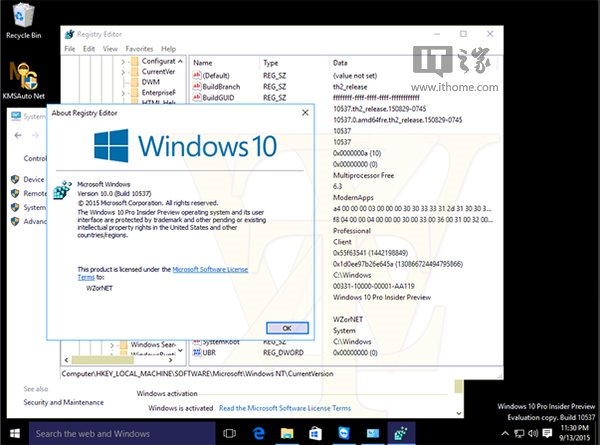Click the 00331-10000-00001-AA119 product ID value
The width and height of the screenshot is (600, 445).
(373, 286)
